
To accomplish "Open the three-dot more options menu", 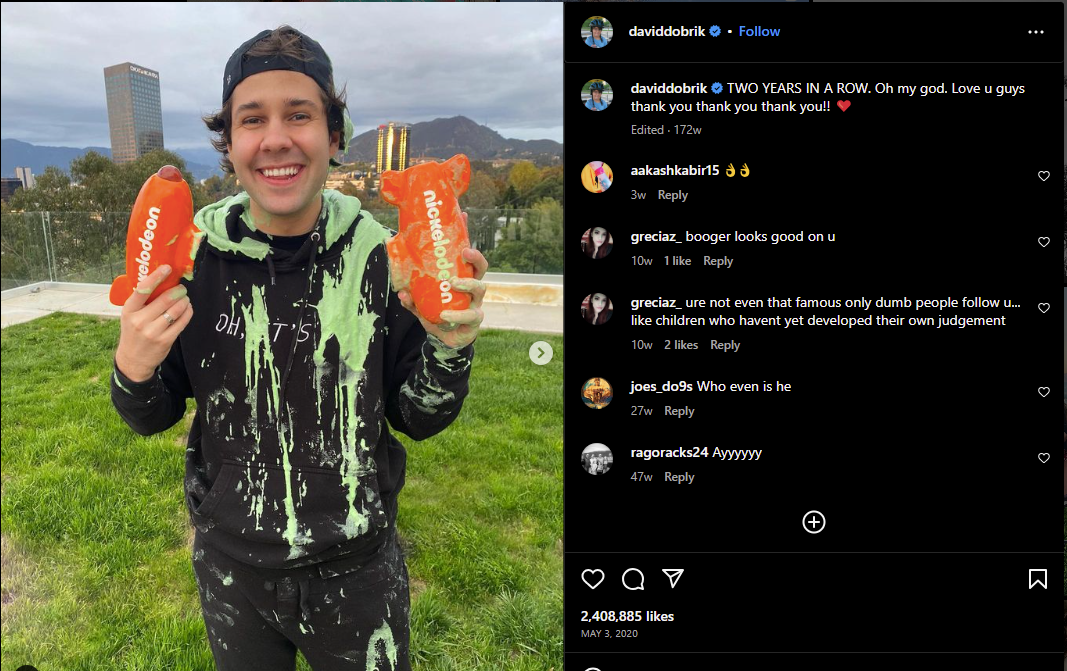I will (x=1036, y=32).
